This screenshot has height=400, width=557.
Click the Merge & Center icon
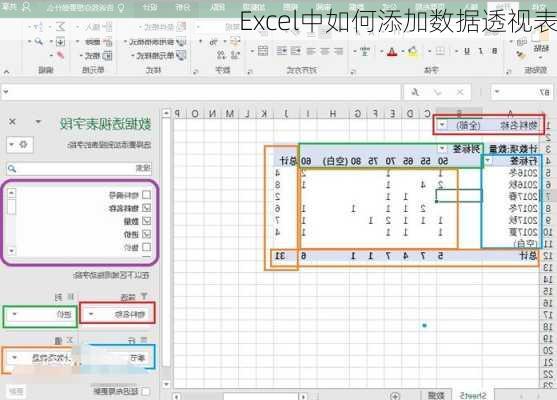tap(263, 51)
